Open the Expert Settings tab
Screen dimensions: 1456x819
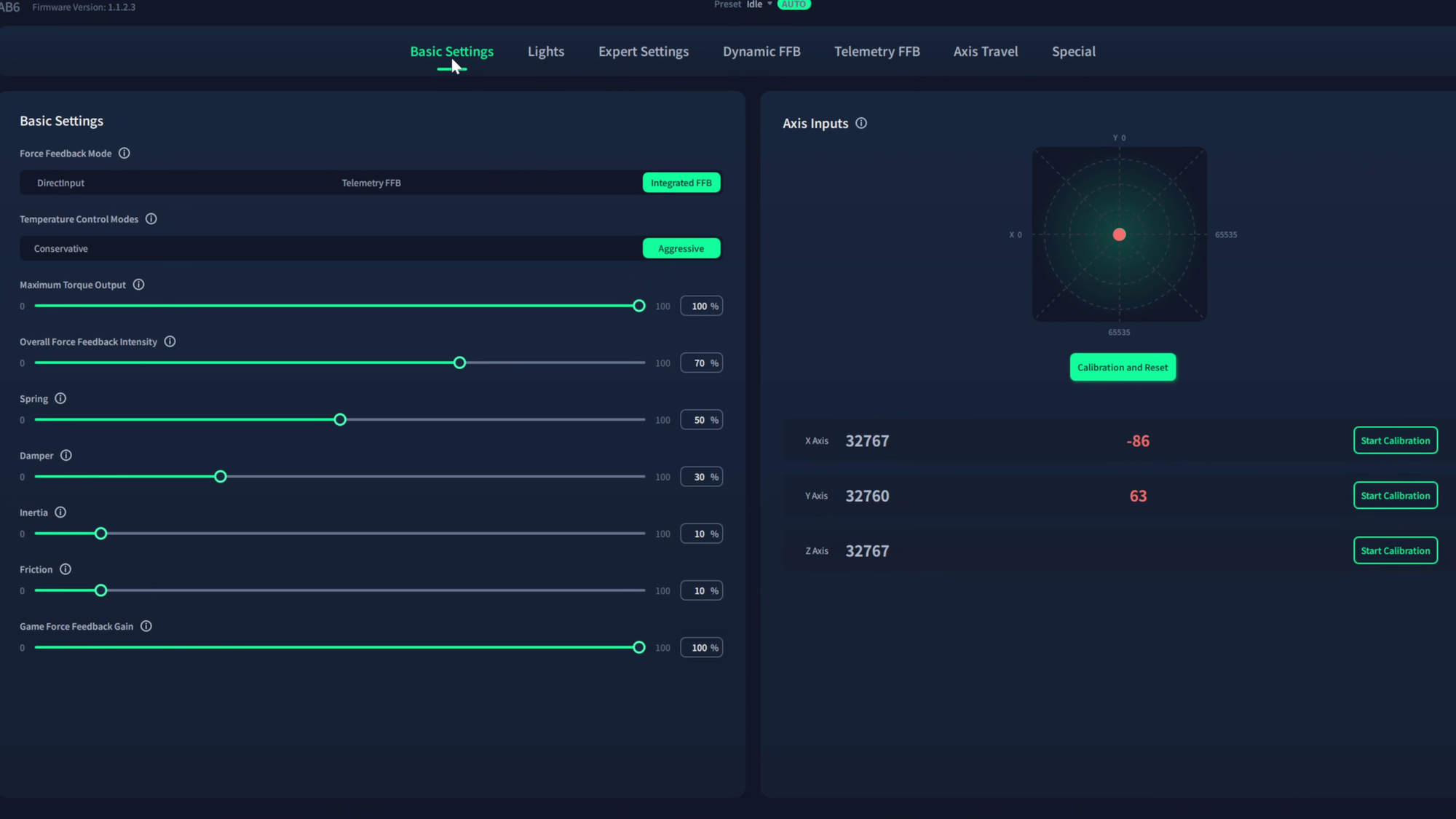coord(644,52)
